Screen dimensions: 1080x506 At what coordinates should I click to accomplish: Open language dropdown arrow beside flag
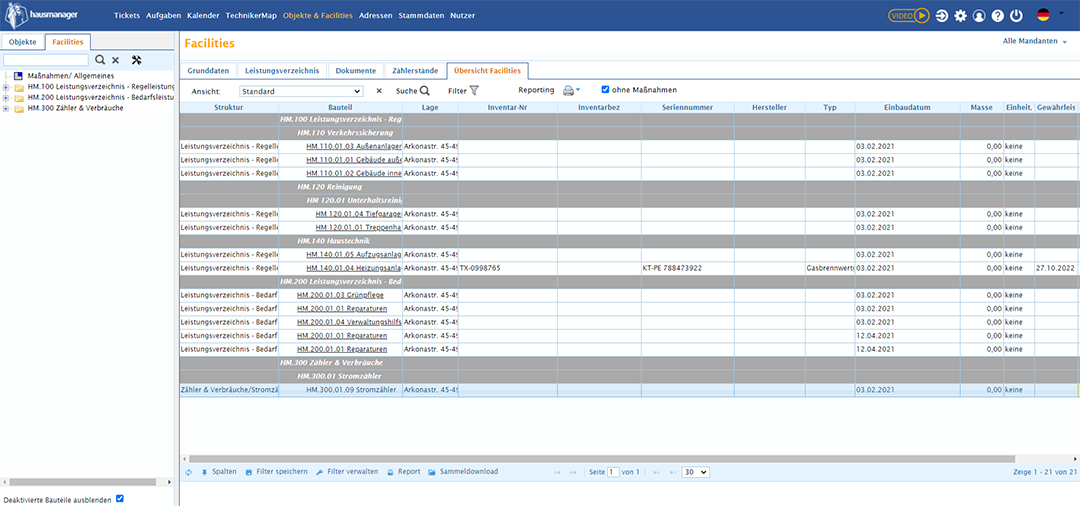tap(1060, 12)
